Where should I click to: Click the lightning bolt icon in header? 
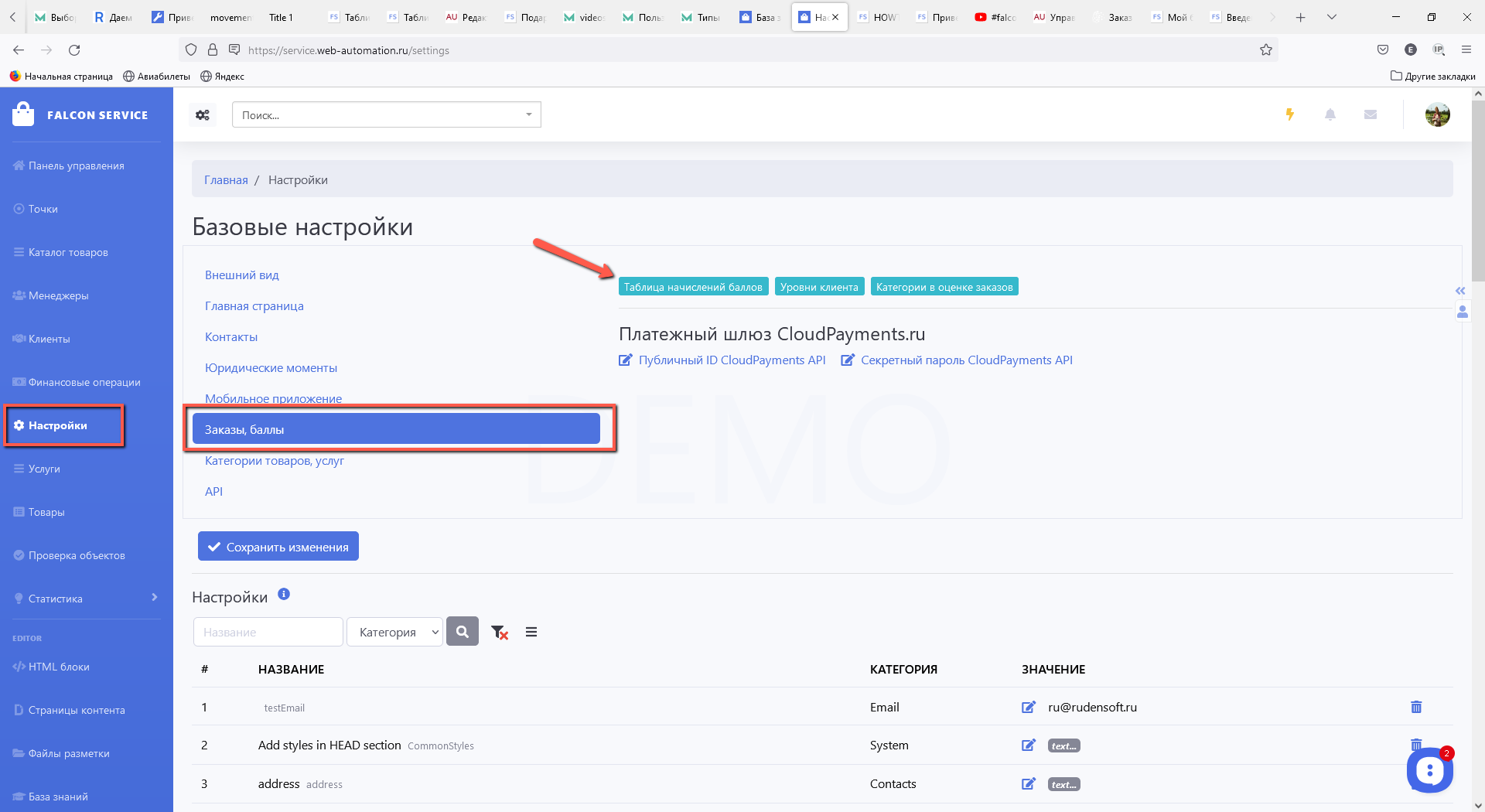(1289, 114)
